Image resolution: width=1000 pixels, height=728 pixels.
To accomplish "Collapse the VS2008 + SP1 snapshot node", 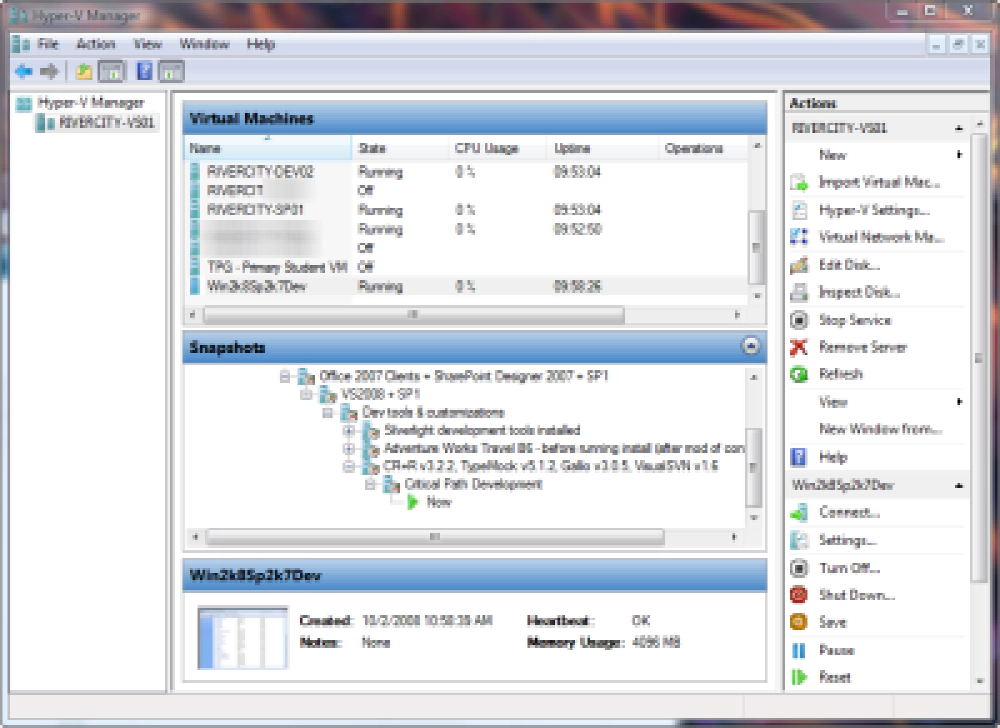I will click(306, 395).
